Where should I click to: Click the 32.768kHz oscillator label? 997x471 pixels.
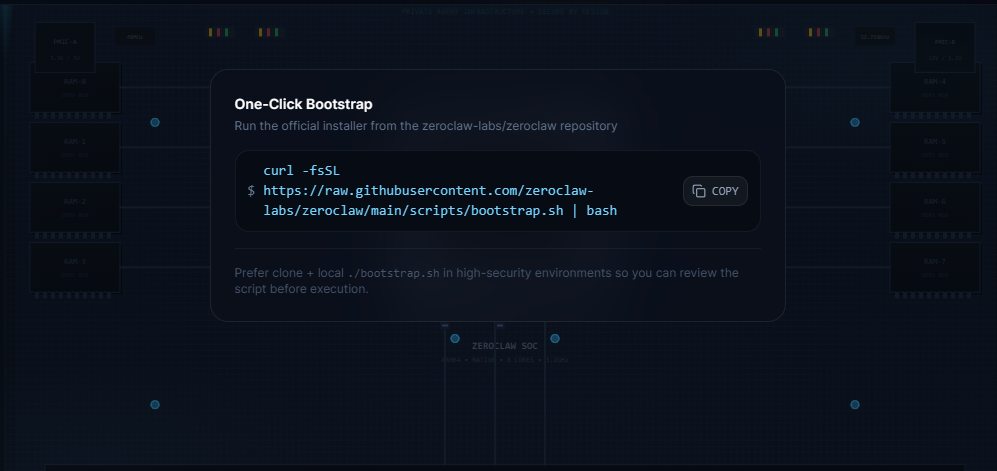[875, 38]
